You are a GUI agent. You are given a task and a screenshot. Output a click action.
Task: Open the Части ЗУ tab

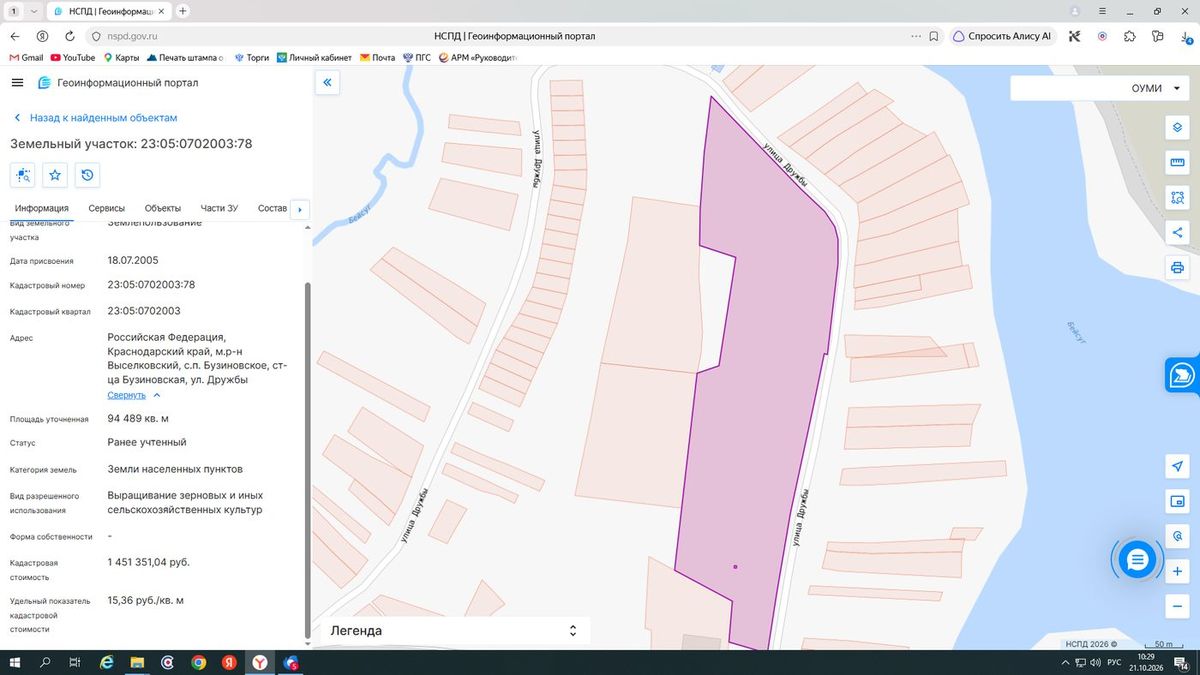(219, 208)
